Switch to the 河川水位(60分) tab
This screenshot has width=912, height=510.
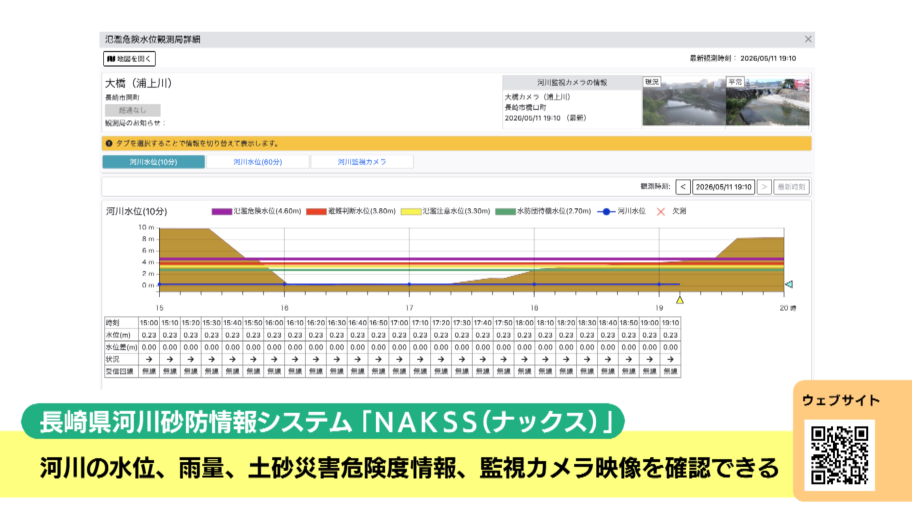(258, 162)
